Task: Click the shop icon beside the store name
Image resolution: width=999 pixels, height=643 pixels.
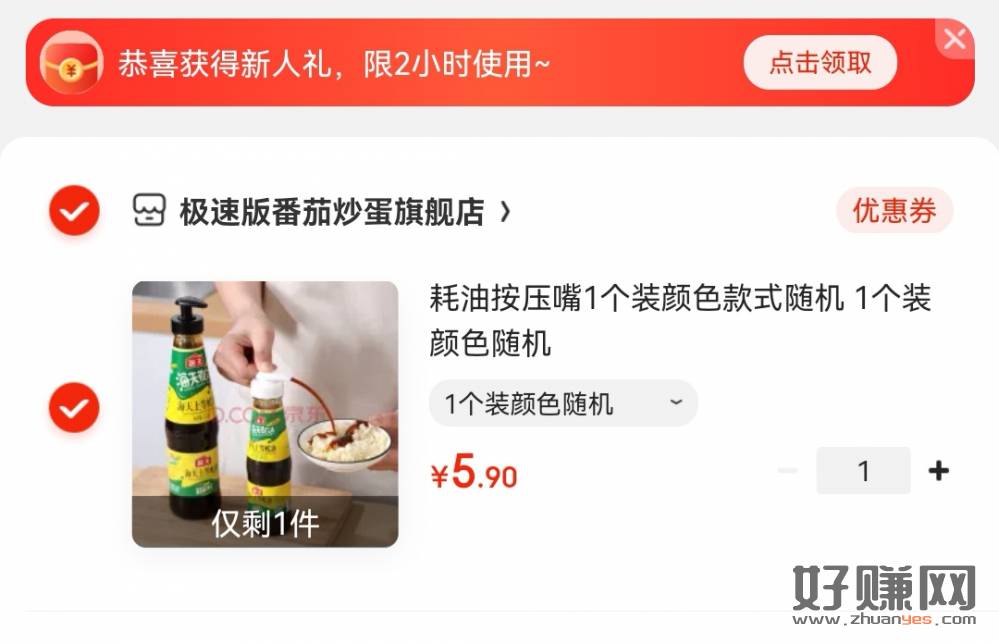Action: coord(149,210)
